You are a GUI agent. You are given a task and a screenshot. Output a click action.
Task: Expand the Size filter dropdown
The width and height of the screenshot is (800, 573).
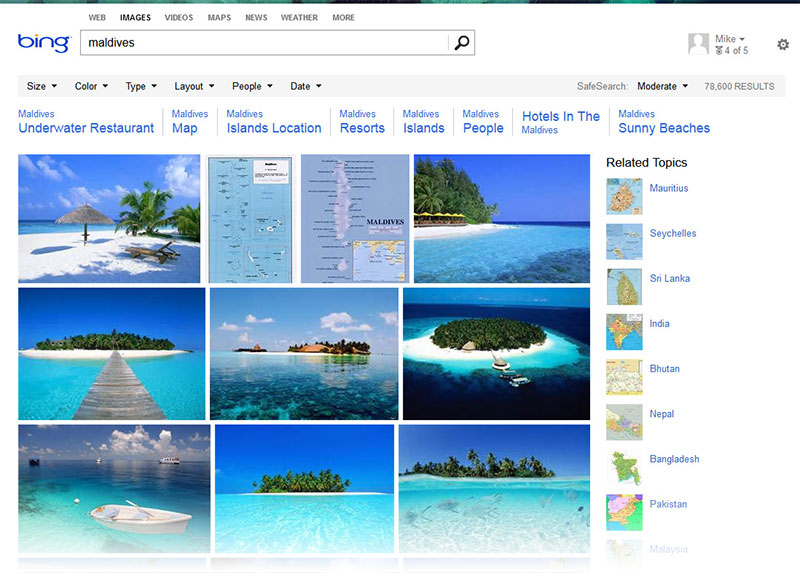tap(42, 87)
